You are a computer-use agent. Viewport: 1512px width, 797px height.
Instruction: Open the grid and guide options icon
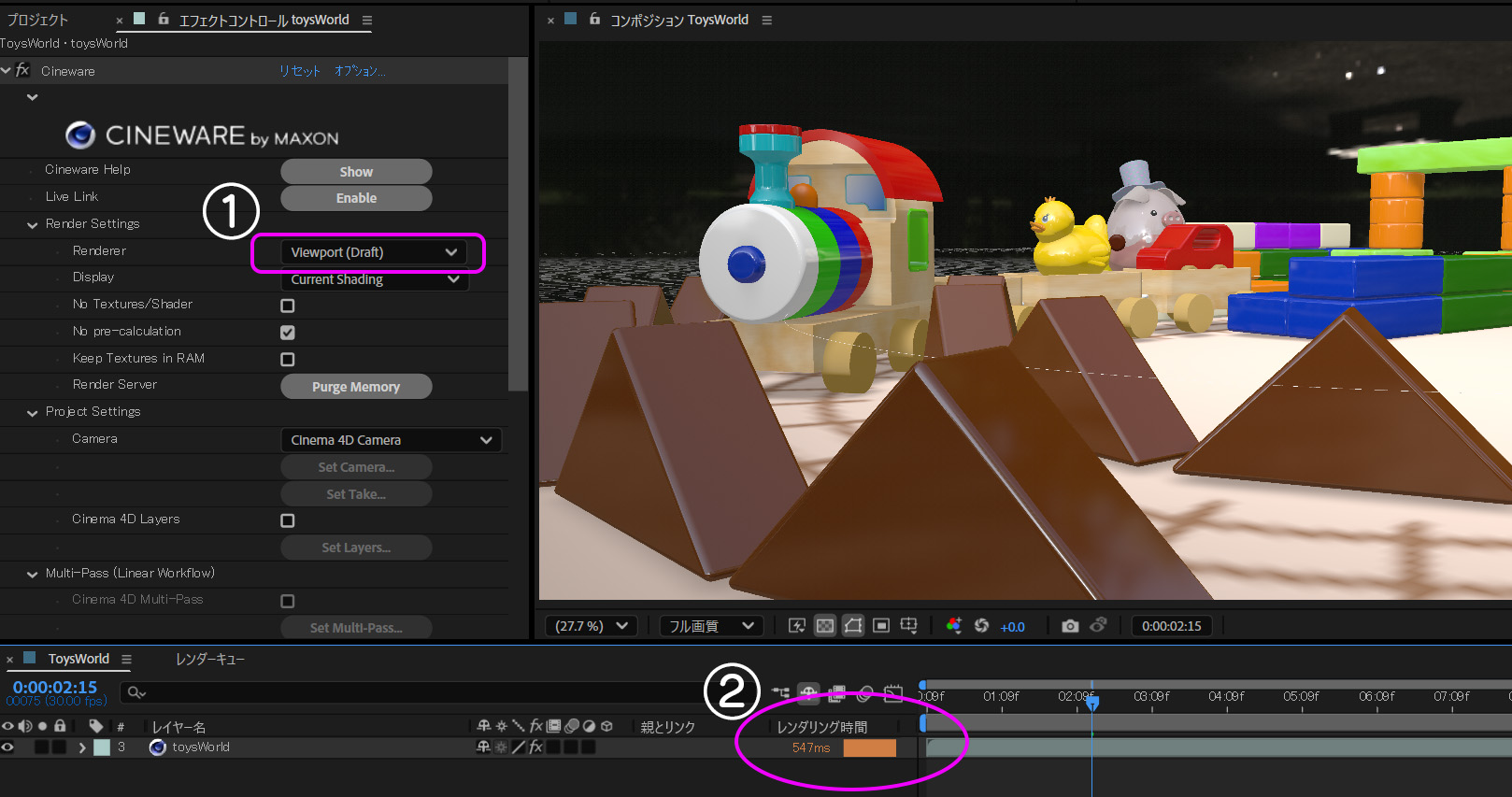click(908, 626)
